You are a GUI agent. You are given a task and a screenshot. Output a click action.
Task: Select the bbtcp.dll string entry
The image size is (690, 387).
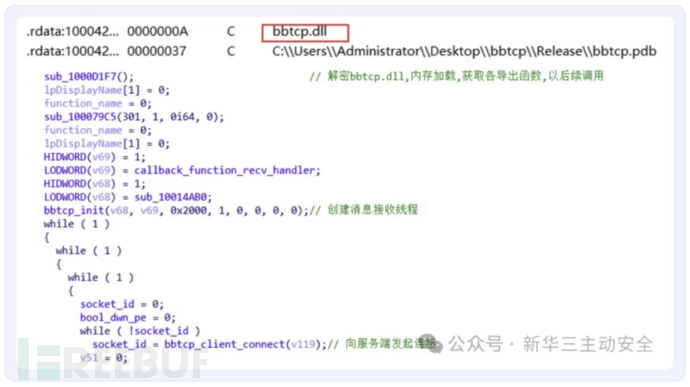[x=300, y=32]
